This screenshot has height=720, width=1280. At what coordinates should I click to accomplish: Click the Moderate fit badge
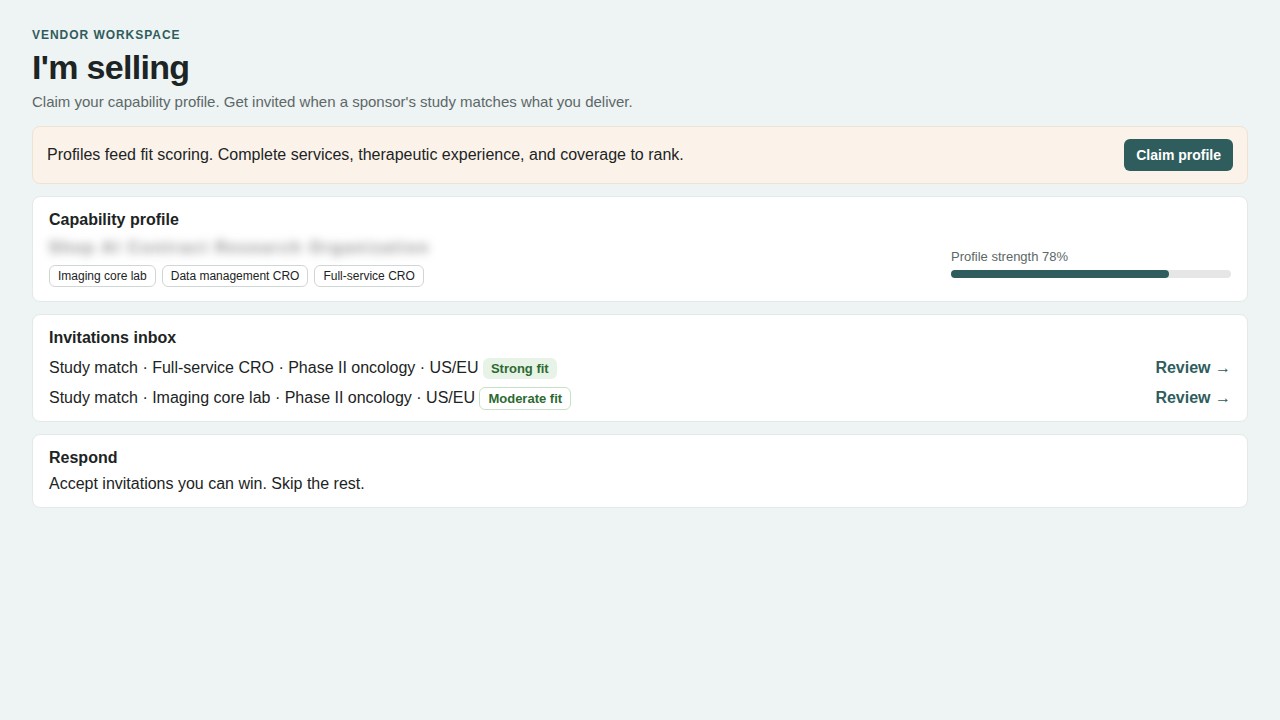[x=525, y=399]
